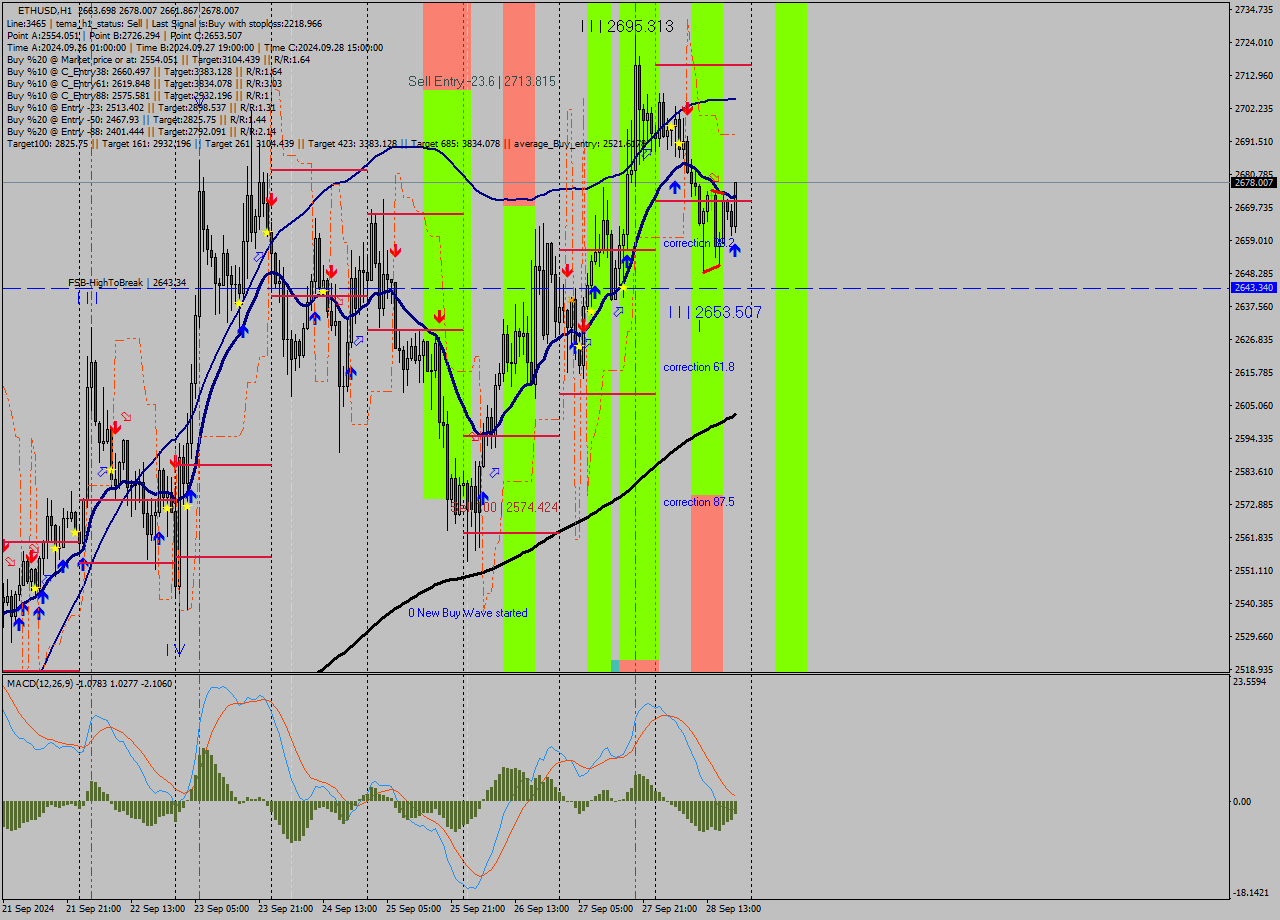Click the blue 2643.340 price axis tag
This screenshot has width=1280, height=920.
point(1254,287)
